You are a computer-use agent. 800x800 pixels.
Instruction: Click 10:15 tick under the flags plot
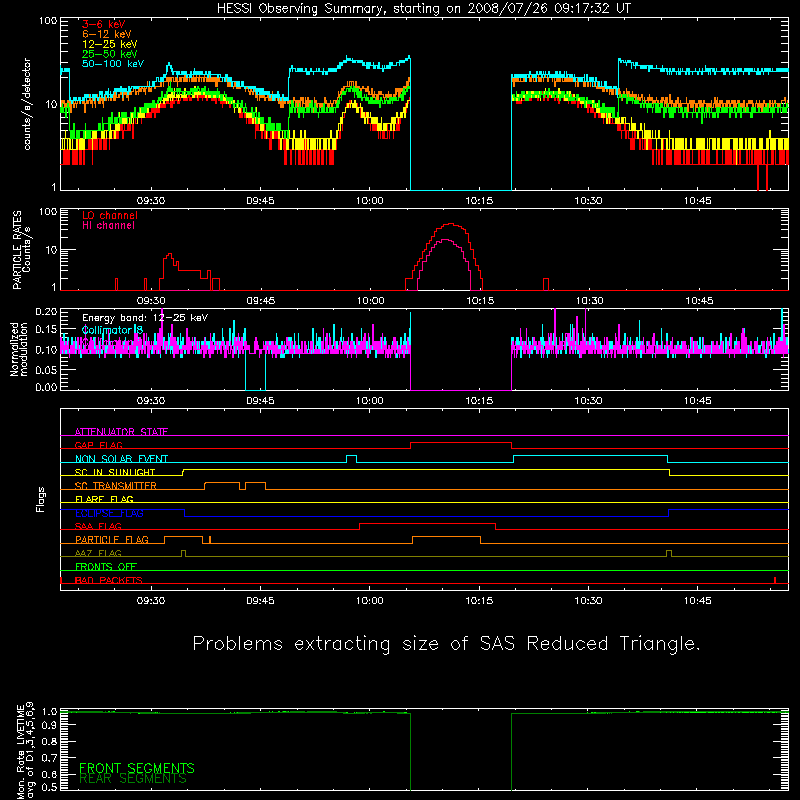[479, 601]
